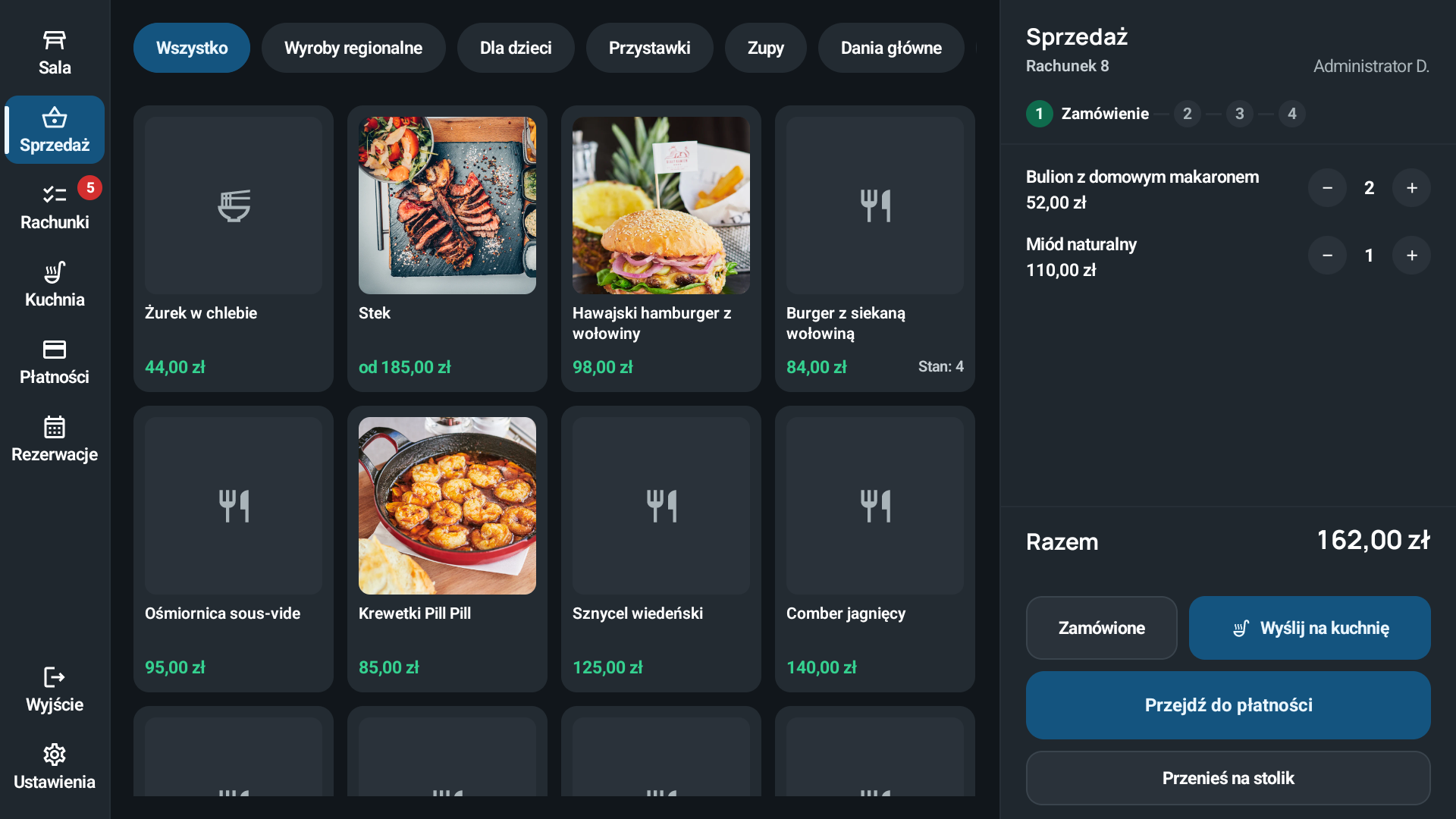Viewport: 1456px width, 819px height.
Task: Add Krewetki Pill Pill to order
Action: pos(447,549)
